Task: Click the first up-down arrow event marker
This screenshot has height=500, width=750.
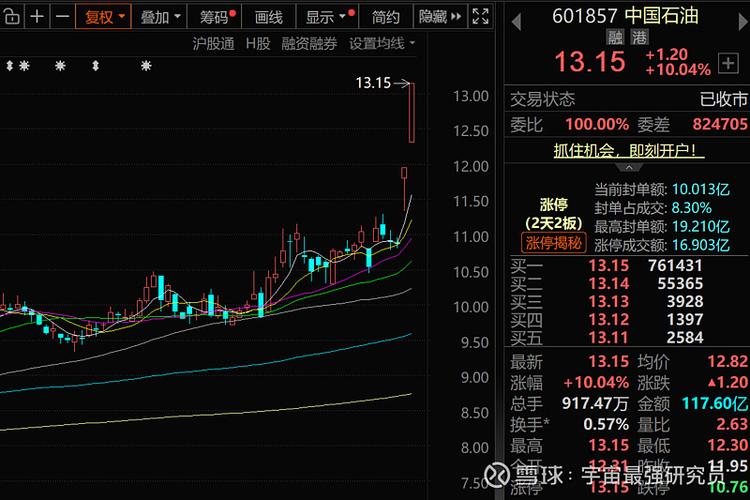Action: pyautogui.click(x=9, y=66)
